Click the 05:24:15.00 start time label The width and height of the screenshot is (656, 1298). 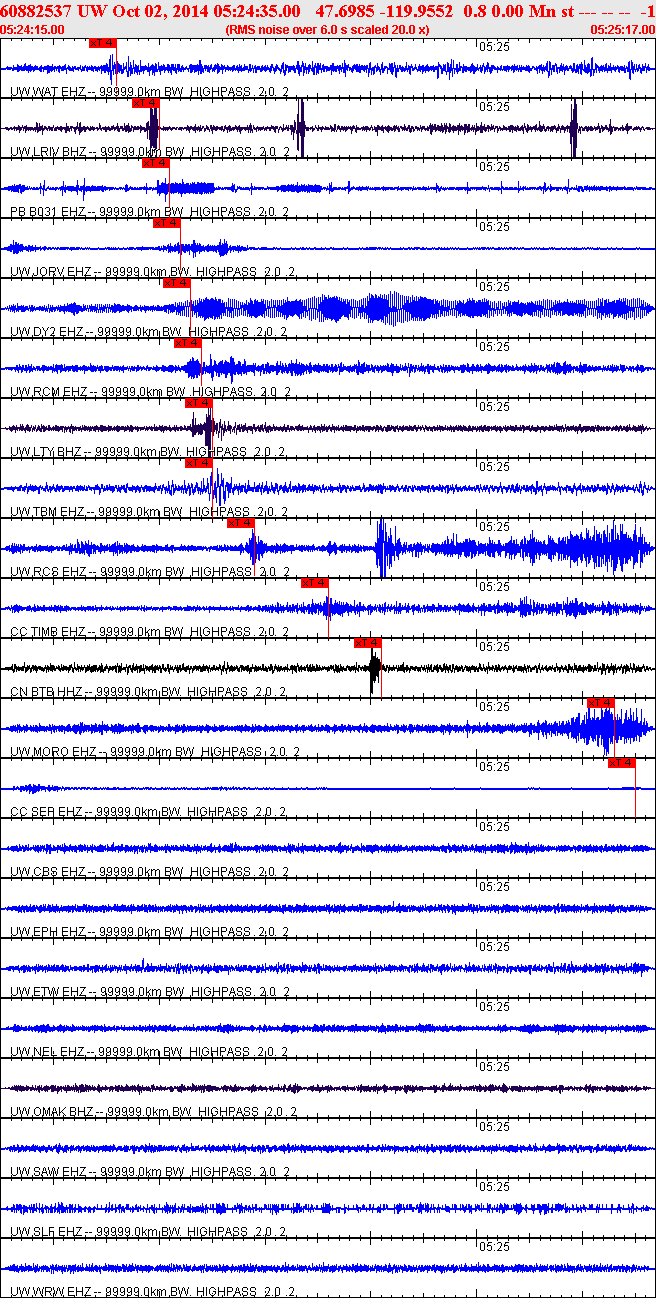point(33,30)
